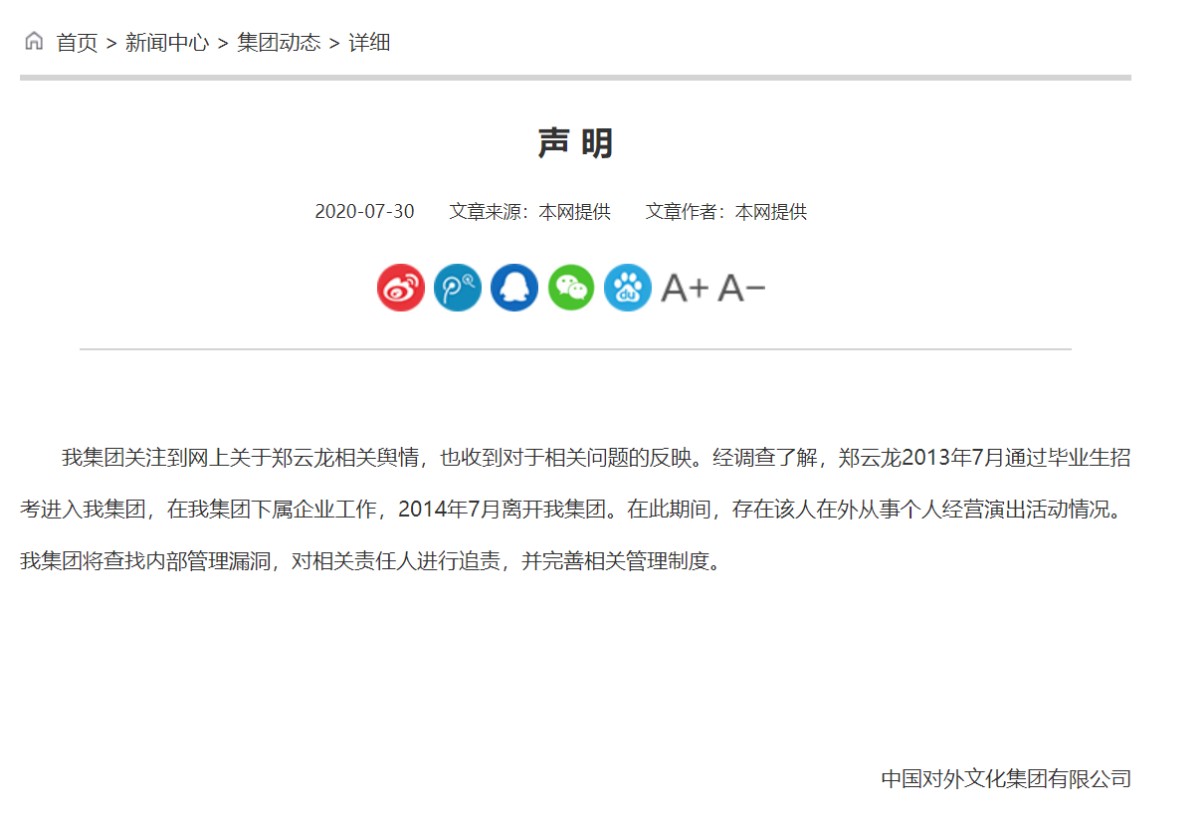Click the 声明 article title
This screenshot has height=818, width=1200.
pyautogui.click(x=575, y=144)
